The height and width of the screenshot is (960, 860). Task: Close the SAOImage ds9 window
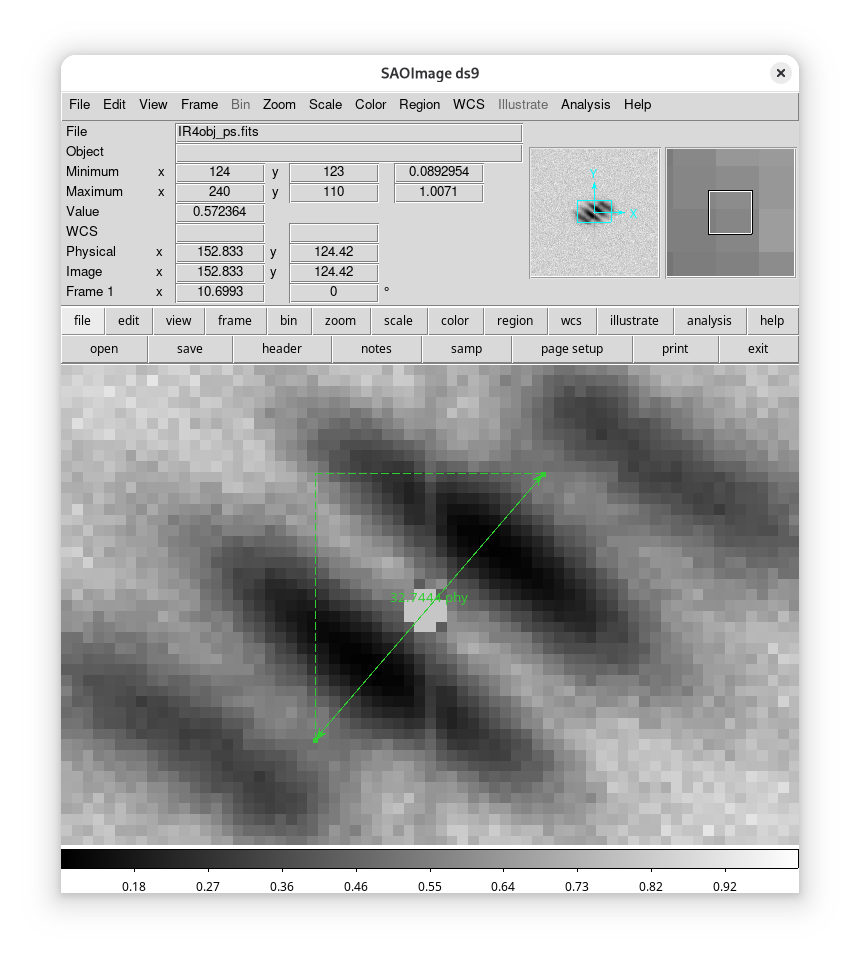781,73
